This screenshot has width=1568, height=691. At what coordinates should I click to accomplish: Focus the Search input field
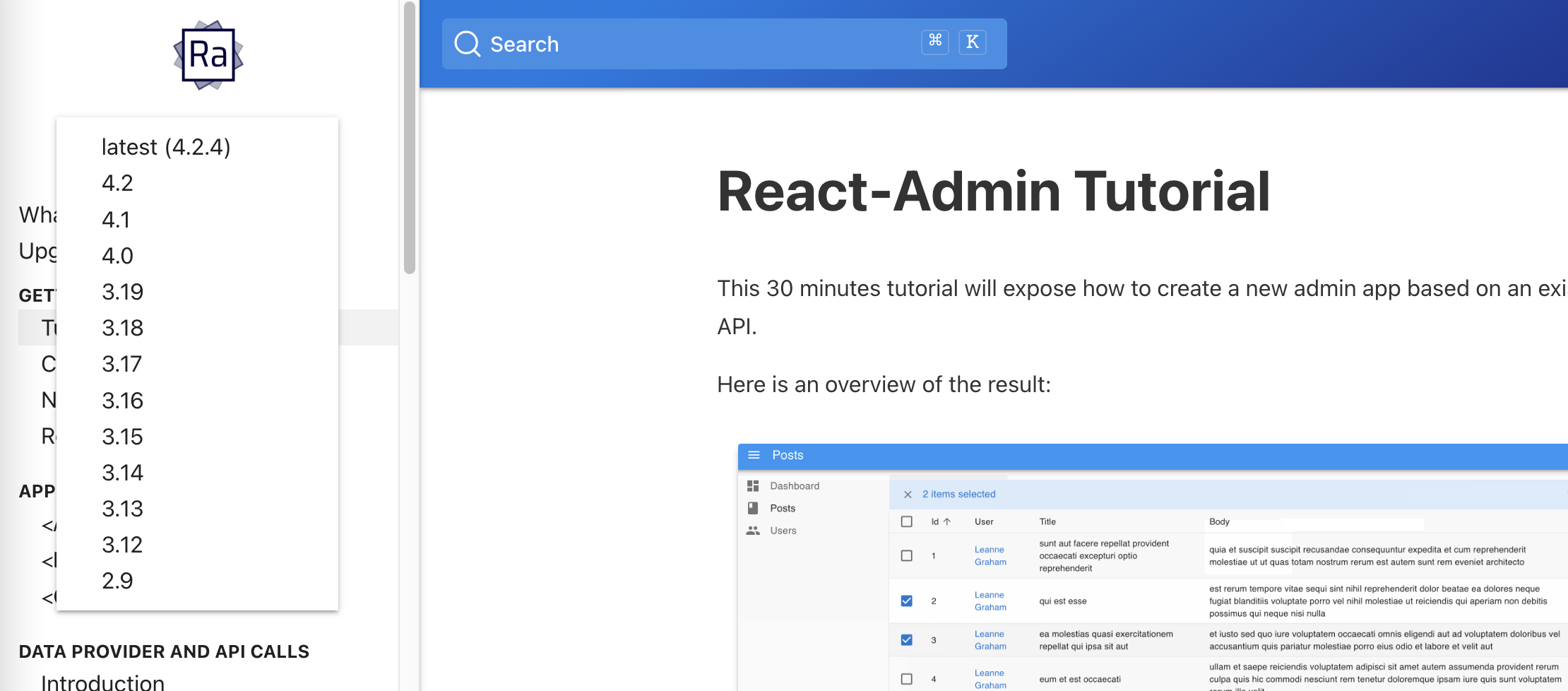click(x=724, y=44)
